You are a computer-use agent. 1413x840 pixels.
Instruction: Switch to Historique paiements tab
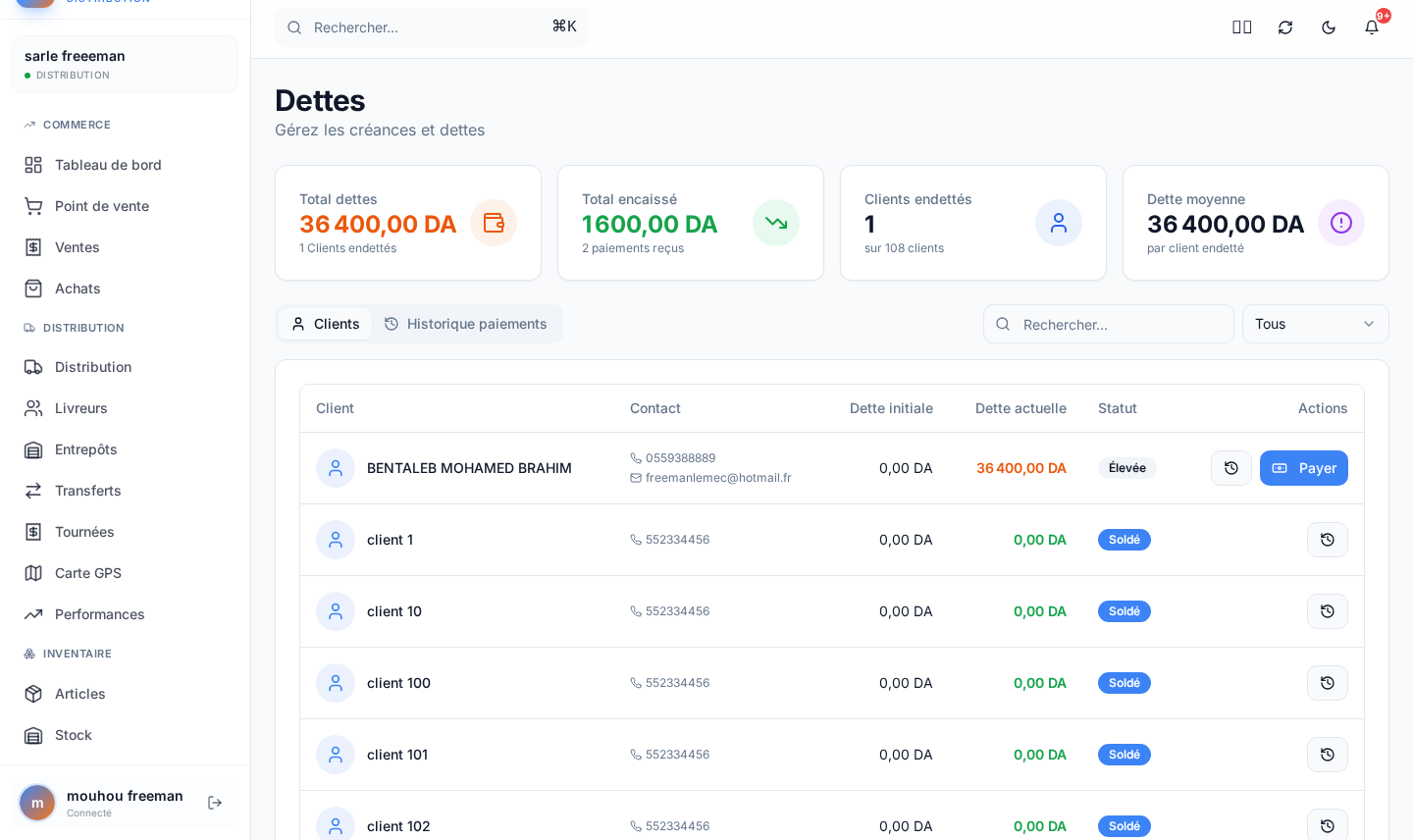tap(465, 324)
